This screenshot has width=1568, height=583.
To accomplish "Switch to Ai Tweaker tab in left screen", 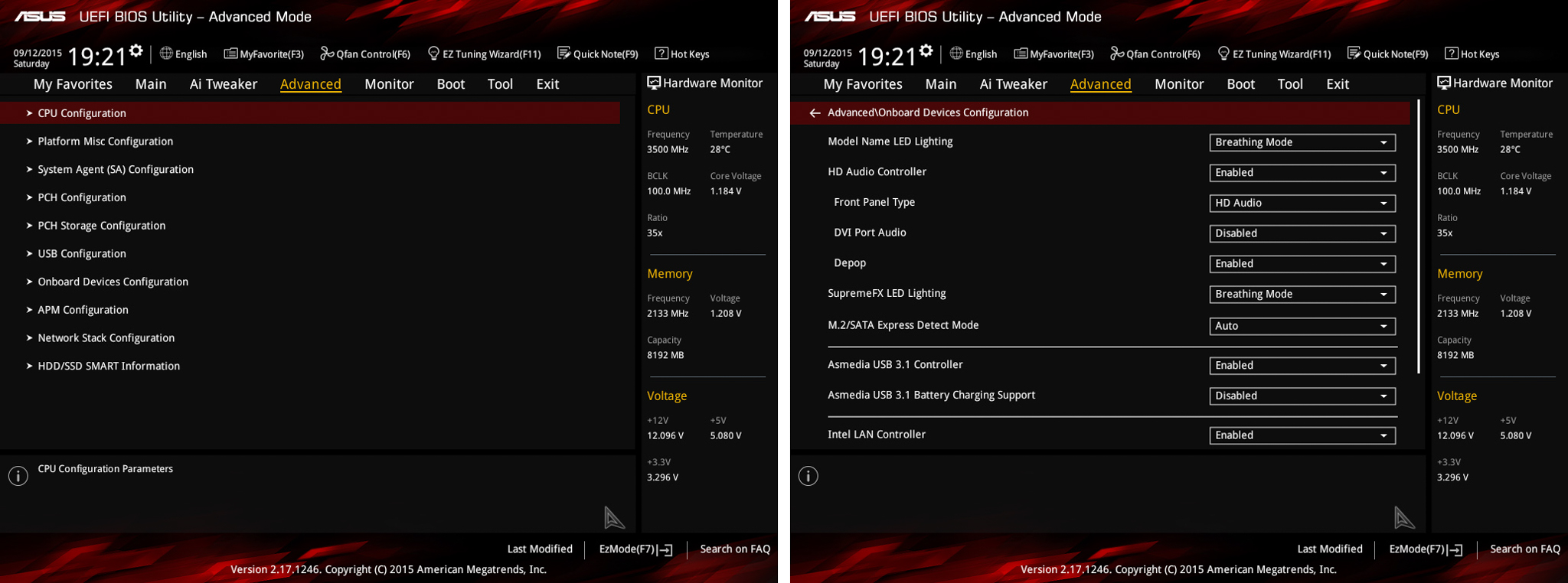I will [223, 84].
